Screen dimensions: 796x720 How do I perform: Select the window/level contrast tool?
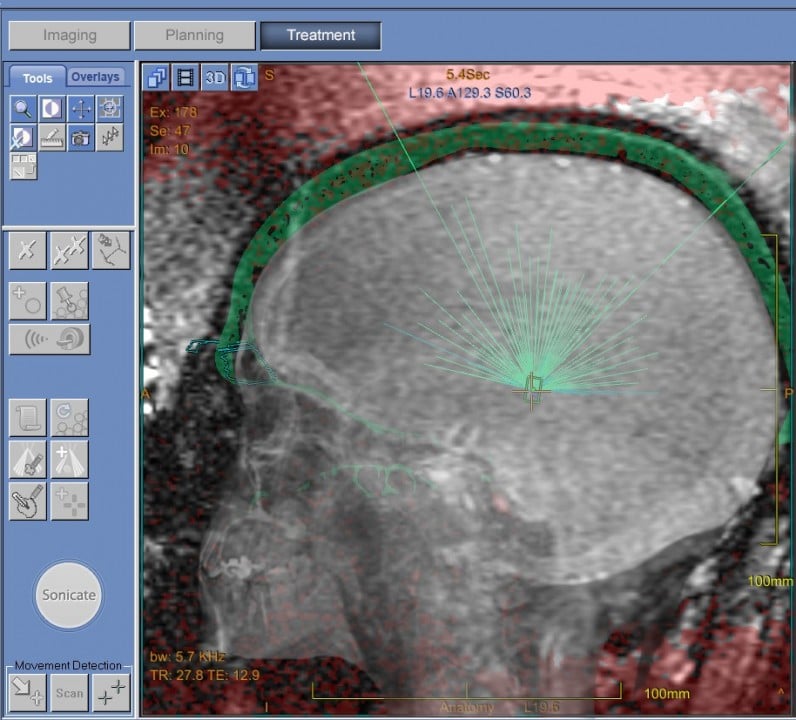(52, 108)
